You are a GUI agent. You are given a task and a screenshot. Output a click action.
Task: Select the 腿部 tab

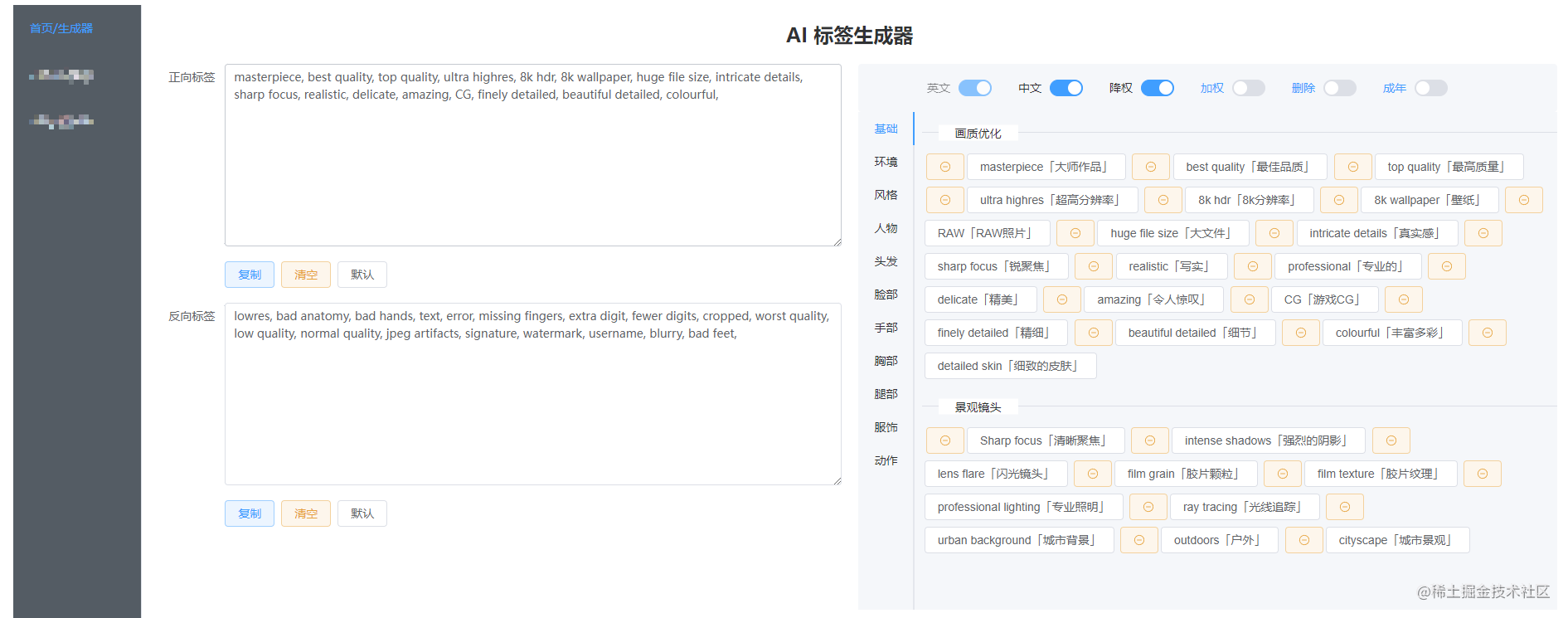tap(886, 394)
